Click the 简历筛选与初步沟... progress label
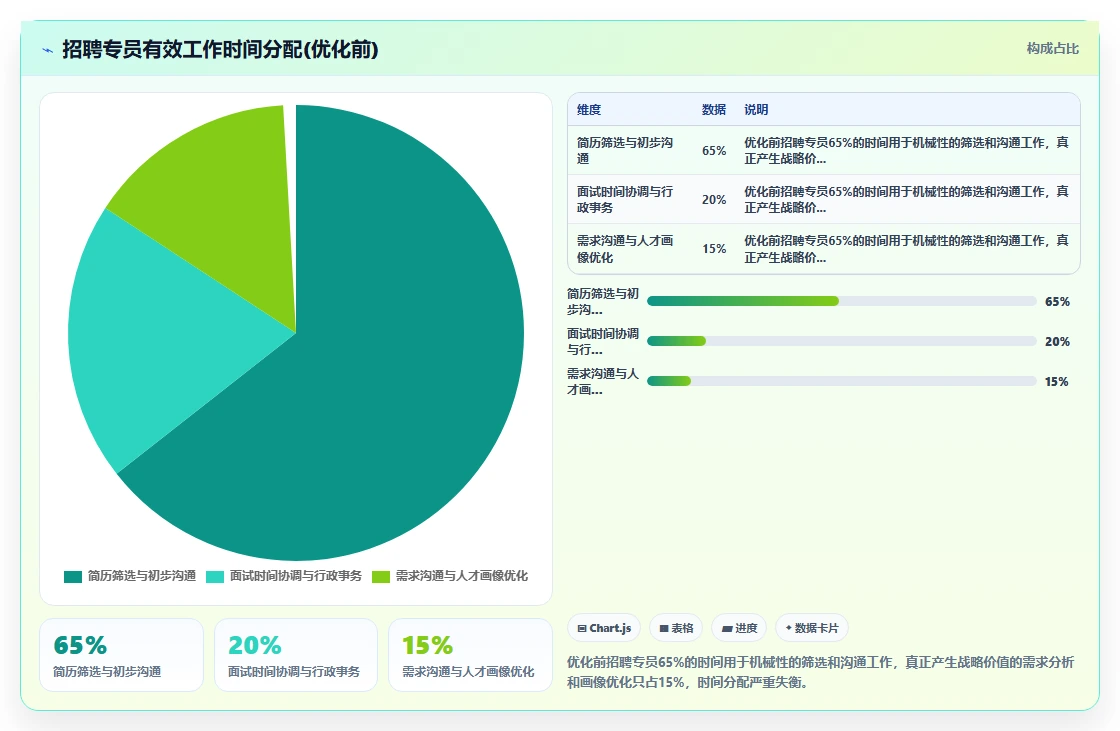The image size is (1120, 731). [x=603, y=302]
